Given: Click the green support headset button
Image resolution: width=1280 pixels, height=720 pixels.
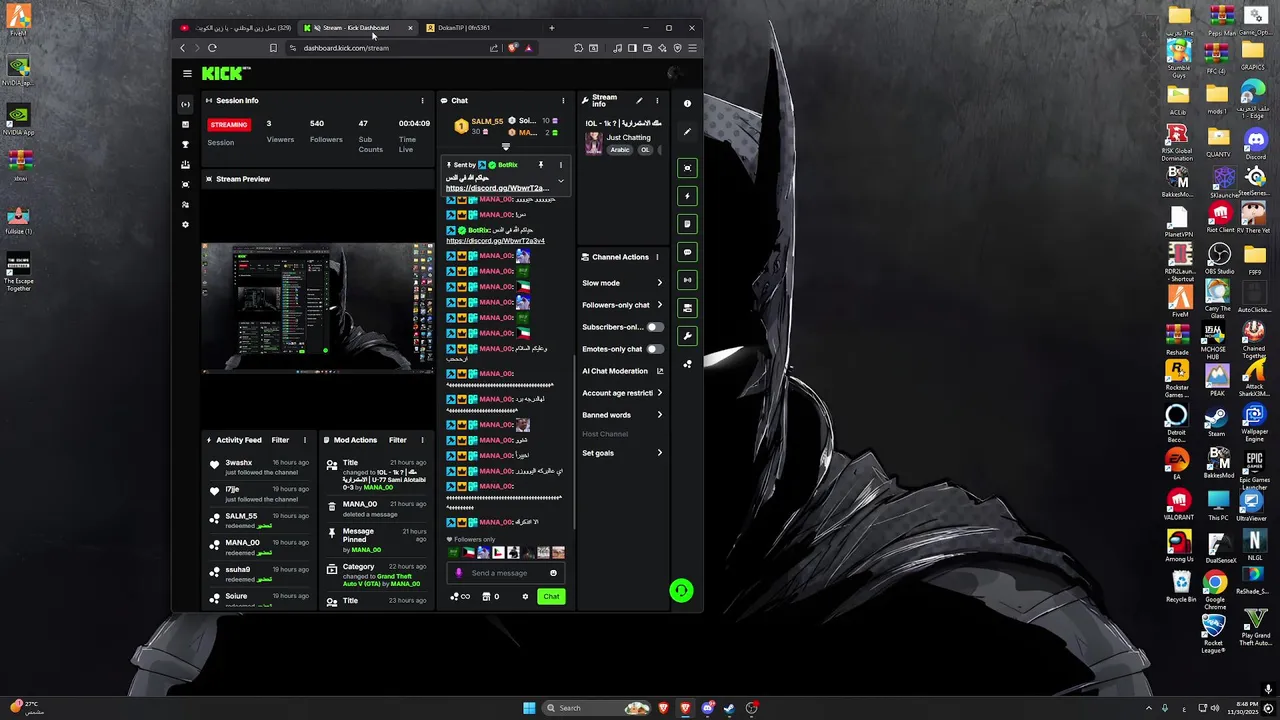Looking at the screenshot, I should tap(681, 591).
